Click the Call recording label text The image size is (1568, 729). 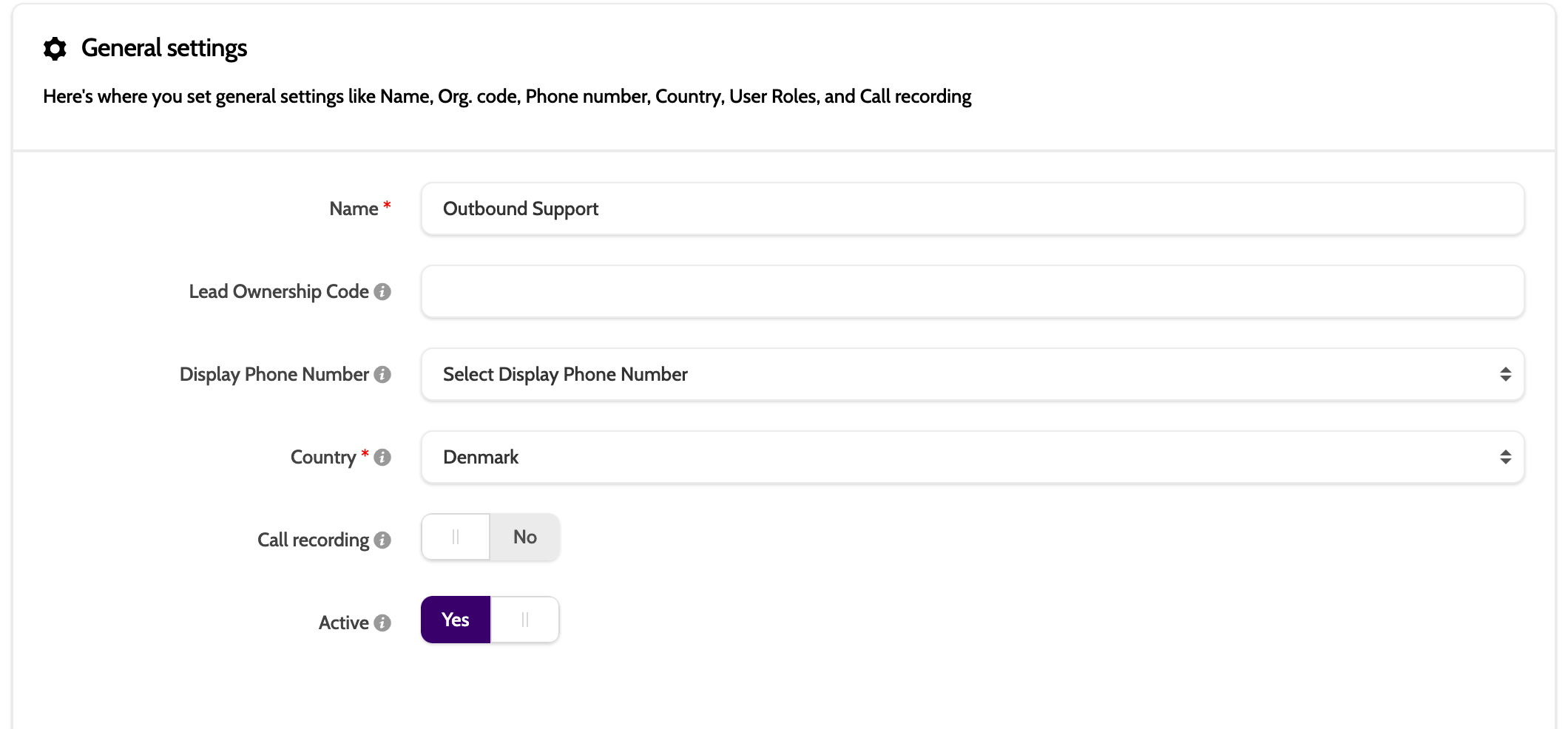313,540
